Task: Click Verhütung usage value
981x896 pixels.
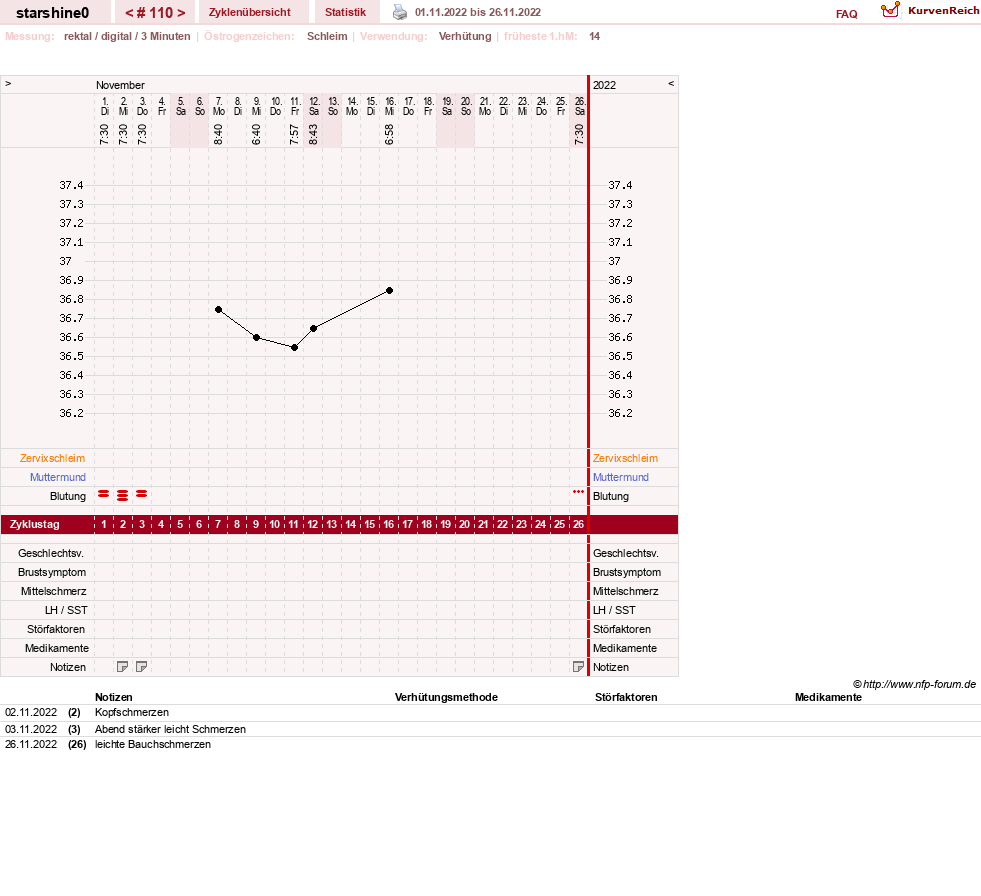Action: 465,36
